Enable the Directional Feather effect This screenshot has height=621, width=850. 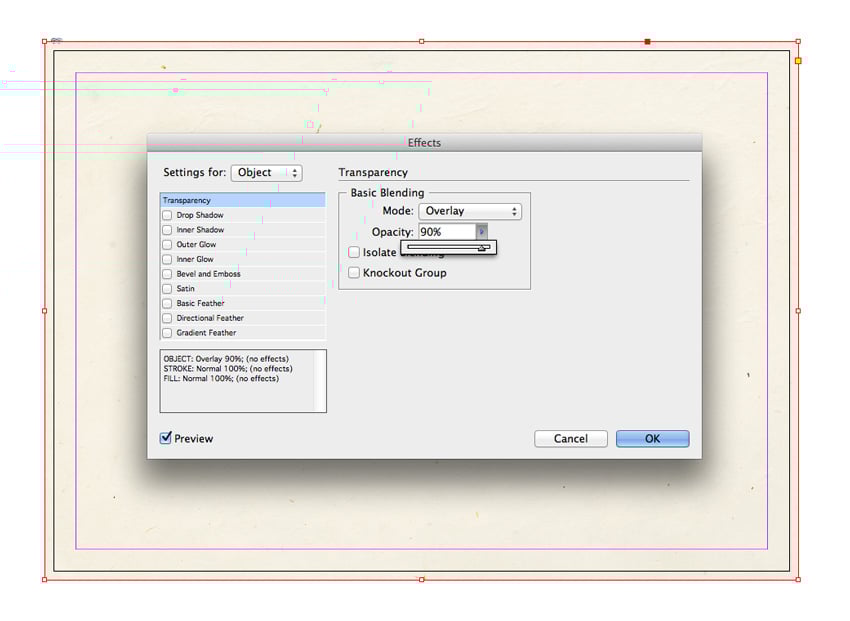click(x=166, y=318)
